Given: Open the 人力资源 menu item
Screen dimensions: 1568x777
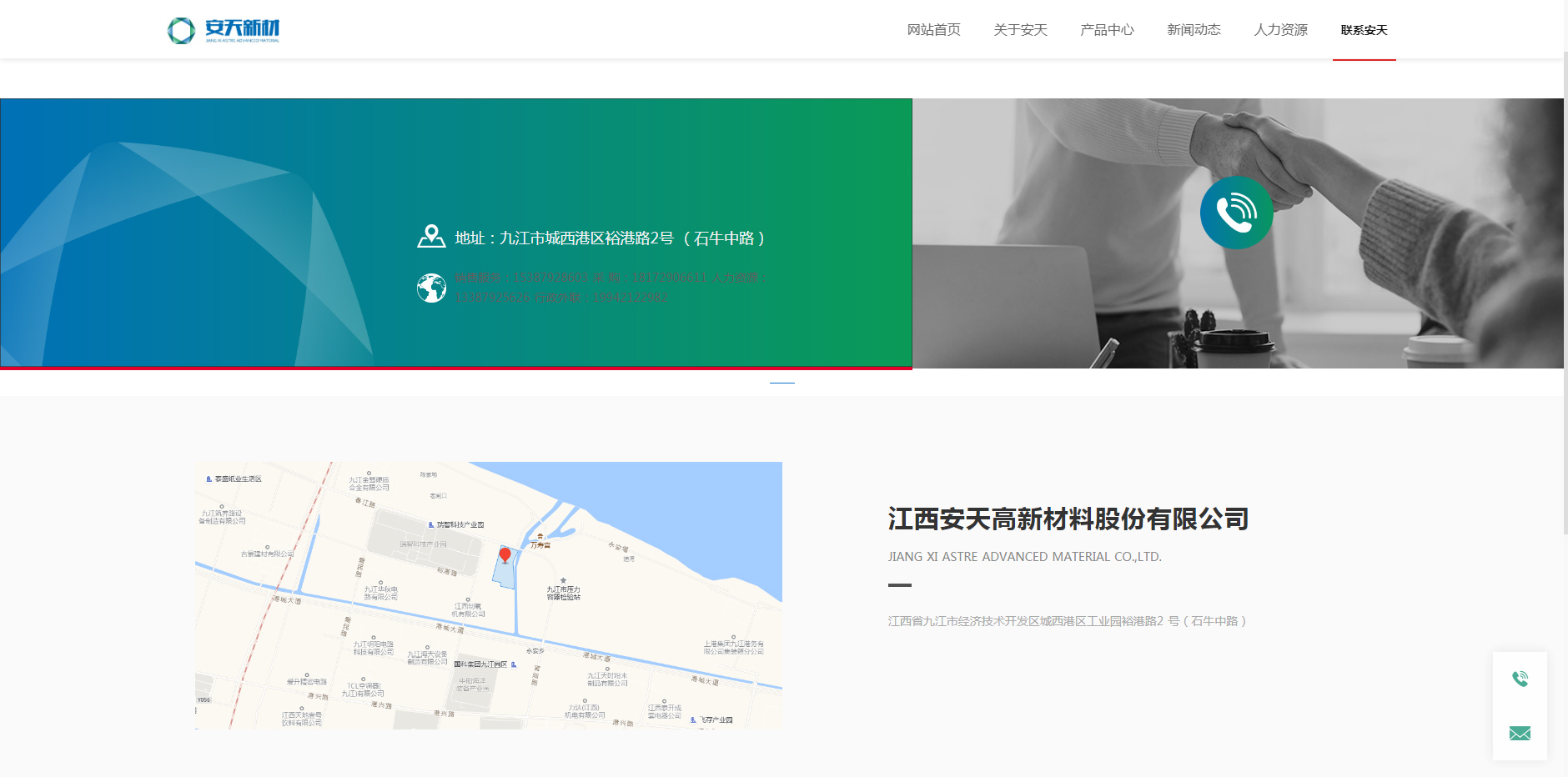Looking at the screenshot, I should (1280, 30).
